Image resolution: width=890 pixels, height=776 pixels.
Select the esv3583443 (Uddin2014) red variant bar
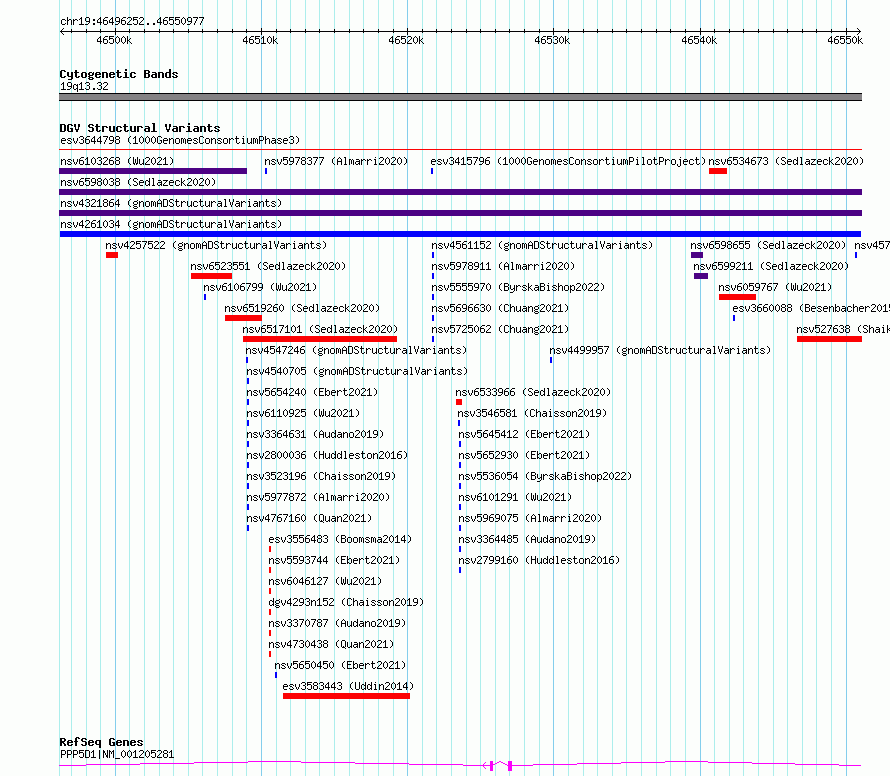tap(346, 696)
